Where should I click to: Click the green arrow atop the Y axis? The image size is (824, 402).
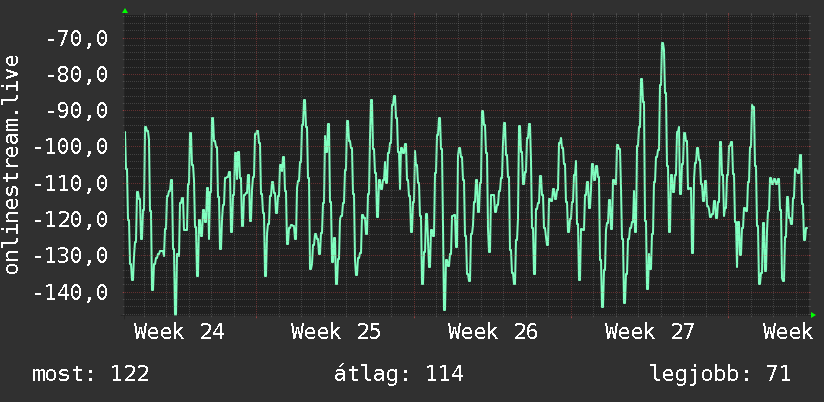125,11
